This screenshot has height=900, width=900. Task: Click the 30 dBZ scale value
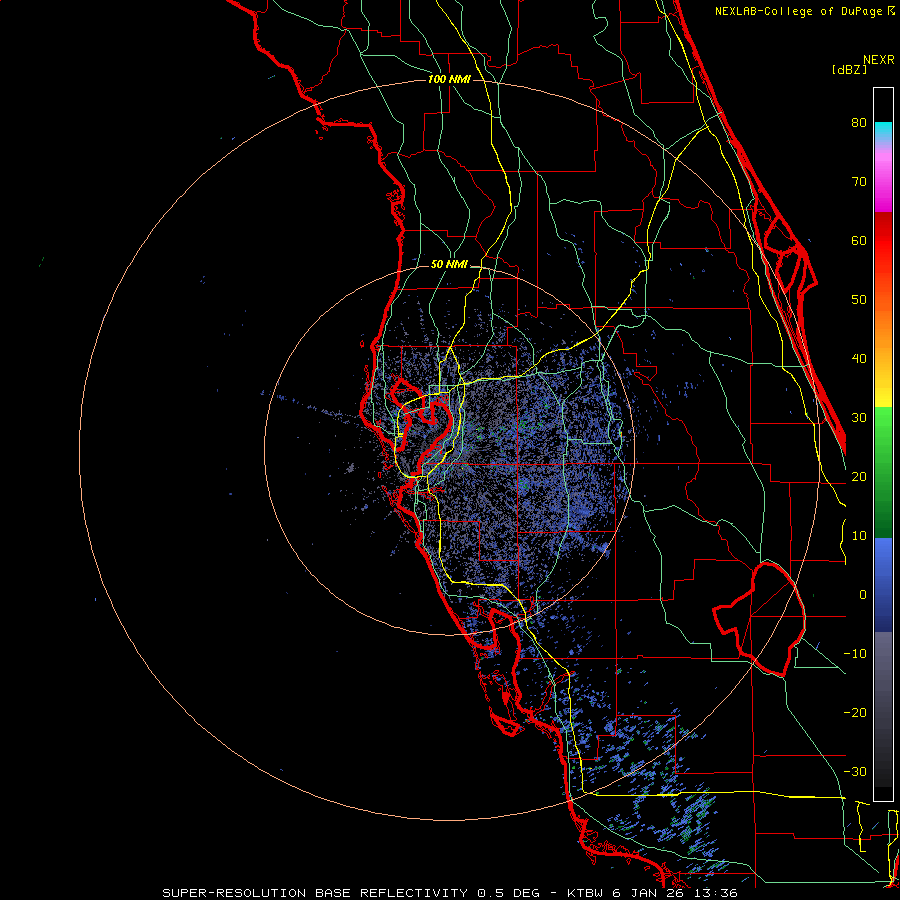tap(859, 418)
